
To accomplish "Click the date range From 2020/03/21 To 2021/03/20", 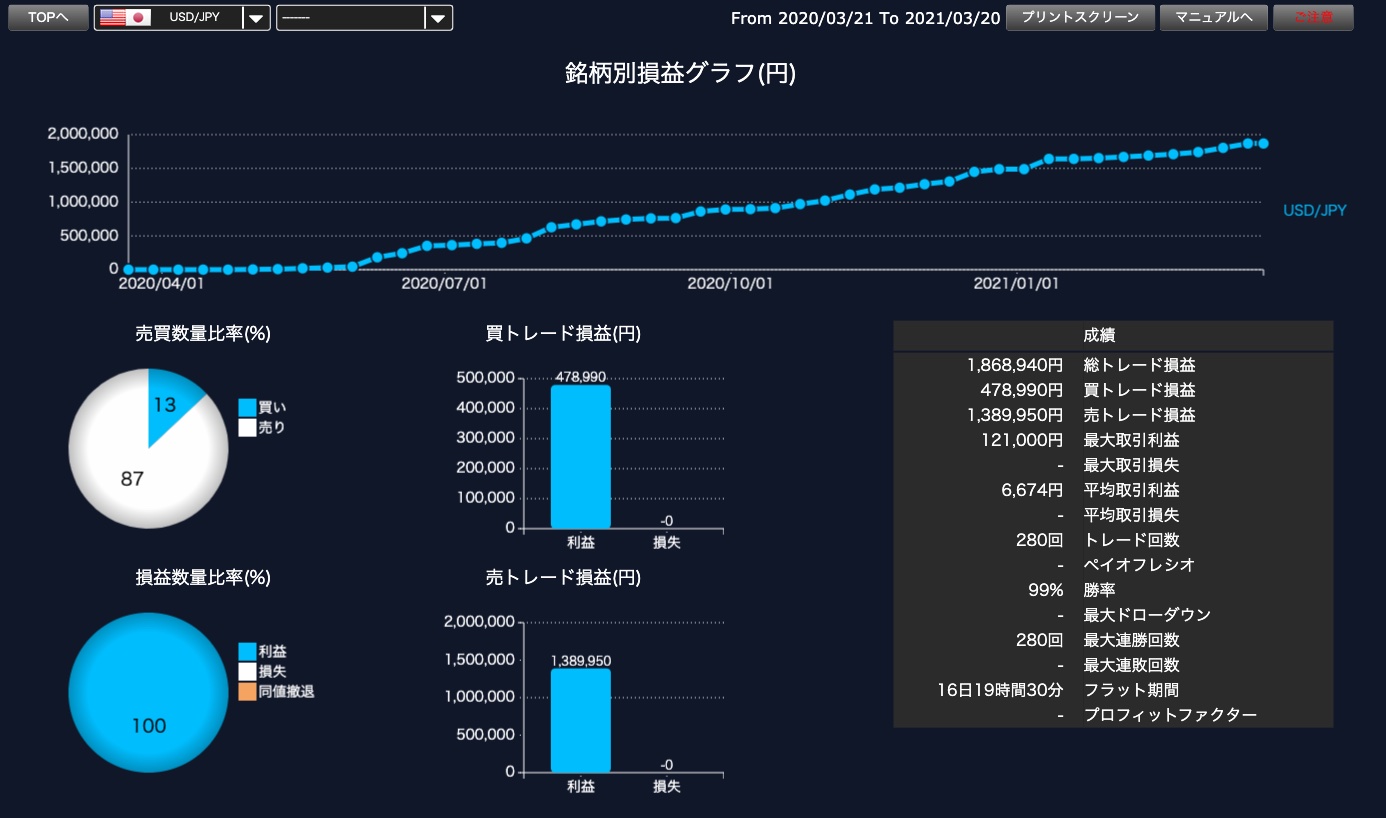I will 865,18.
